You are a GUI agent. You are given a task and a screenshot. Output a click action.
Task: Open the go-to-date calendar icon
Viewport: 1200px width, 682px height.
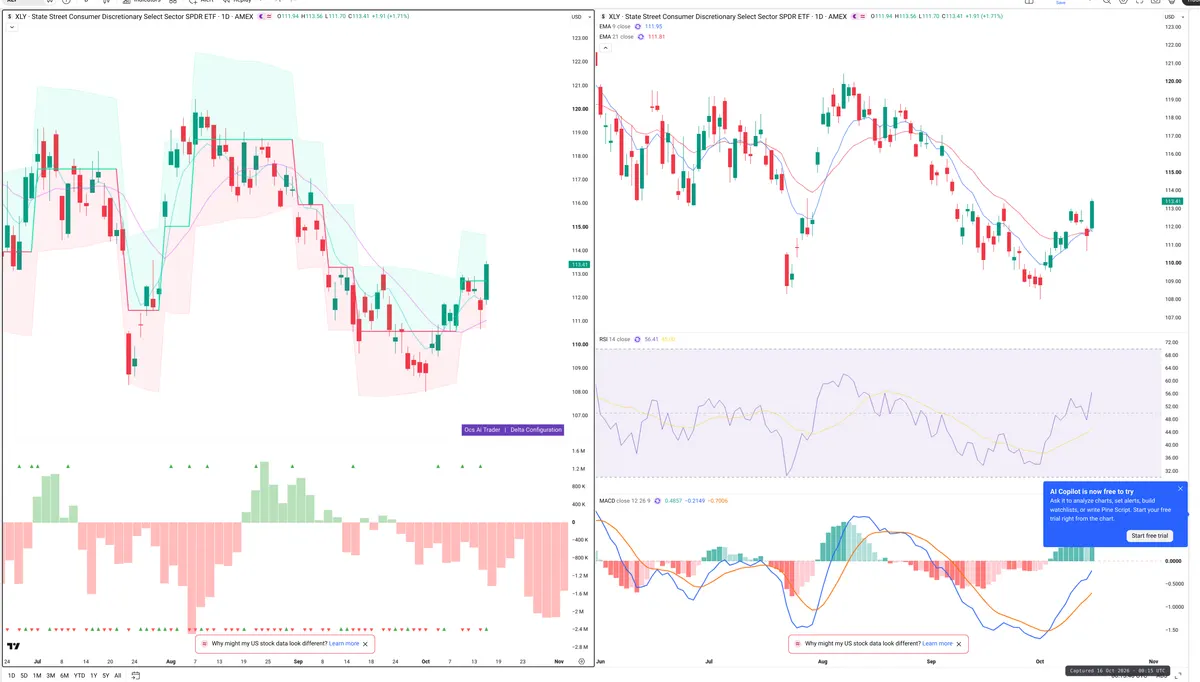click(x=136, y=676)
